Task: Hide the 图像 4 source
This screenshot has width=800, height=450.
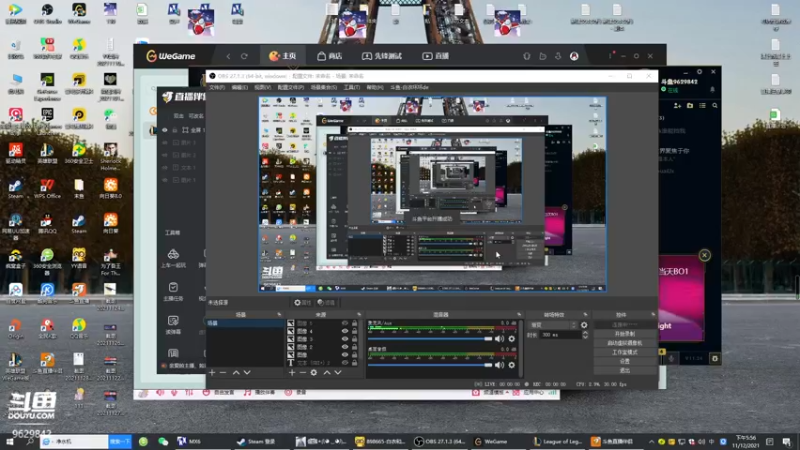Action: point(345,331)
